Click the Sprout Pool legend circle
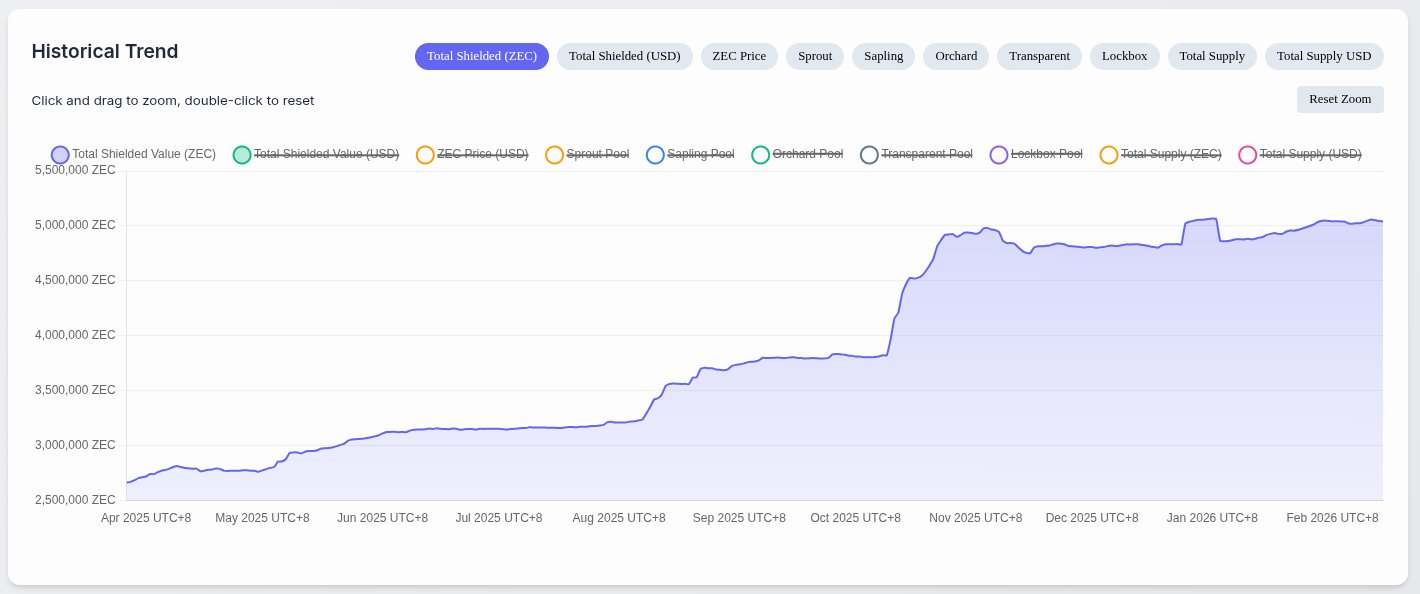 tap(555, 155)
